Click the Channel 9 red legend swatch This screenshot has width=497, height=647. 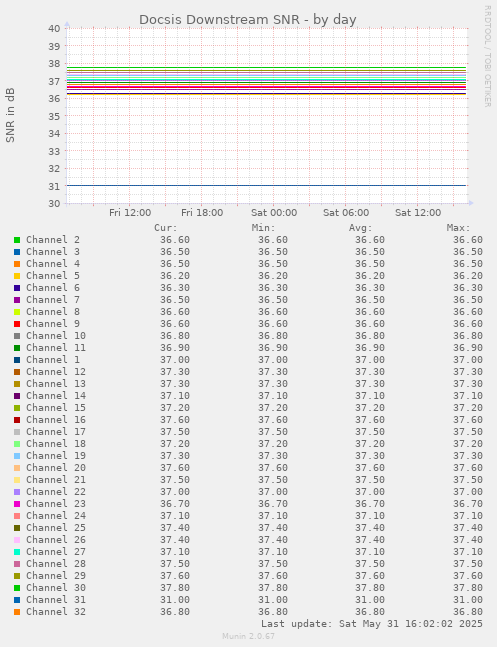[x=17, y=324]
